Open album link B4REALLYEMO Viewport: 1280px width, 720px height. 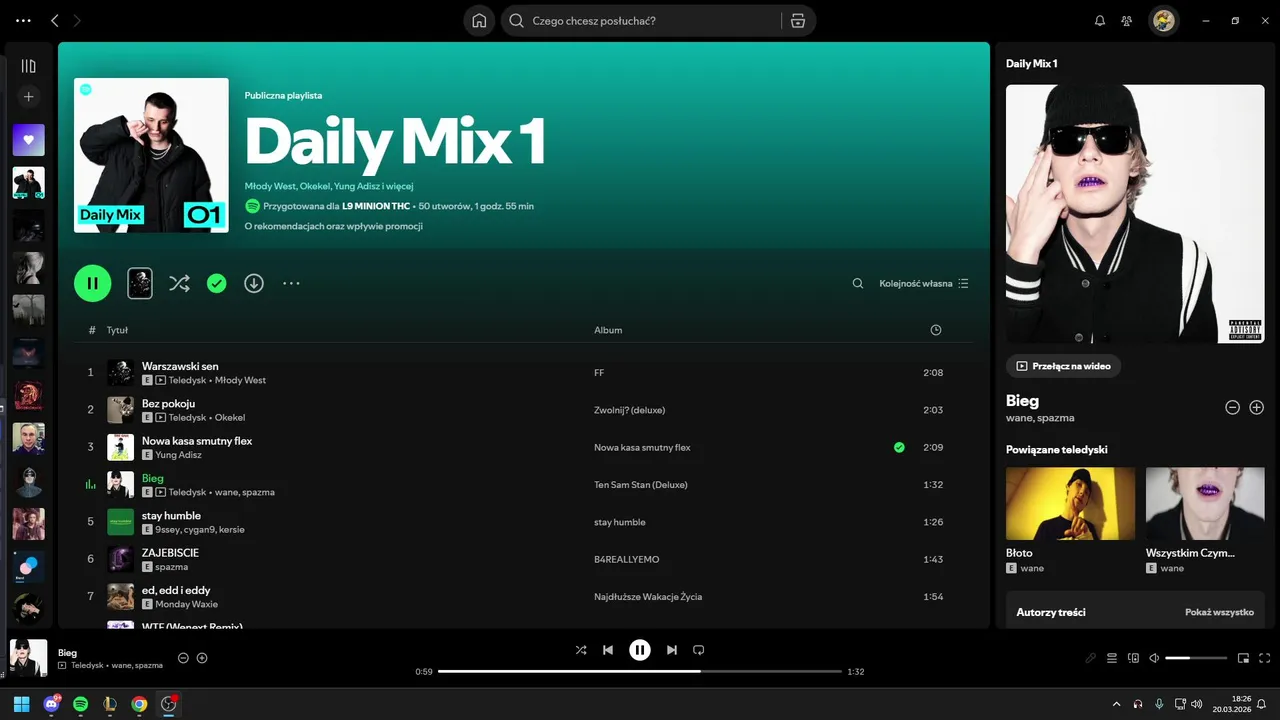(626, 559)
